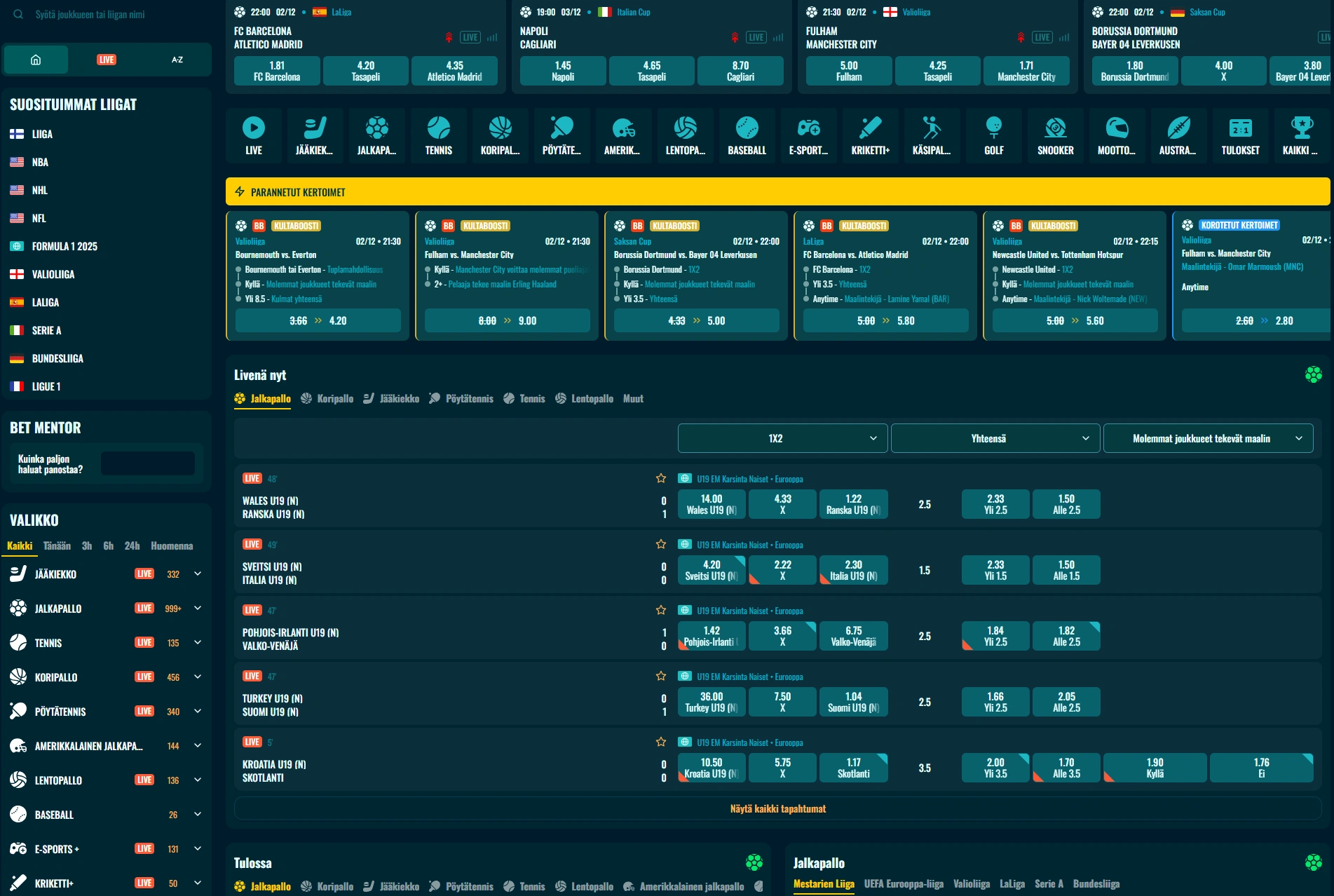Open the Yhteensä market dropdown
This screenshot has height=896, width=1334.
pos(995,438)
